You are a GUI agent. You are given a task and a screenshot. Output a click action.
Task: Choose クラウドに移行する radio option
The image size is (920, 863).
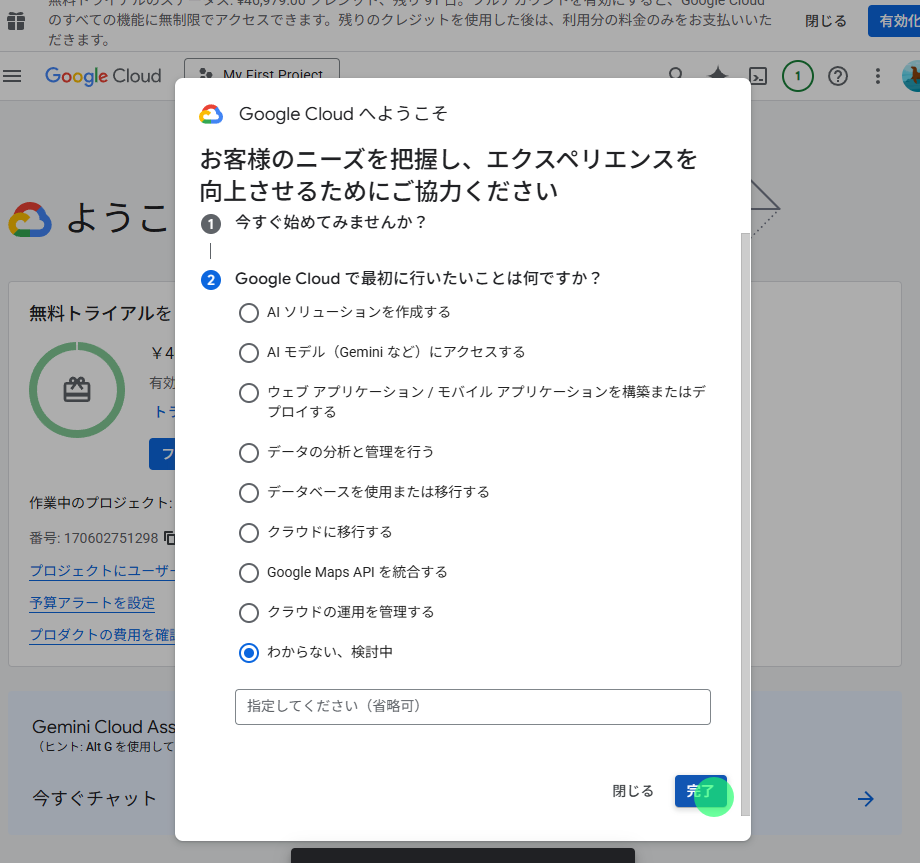click(x=249, y=533)
